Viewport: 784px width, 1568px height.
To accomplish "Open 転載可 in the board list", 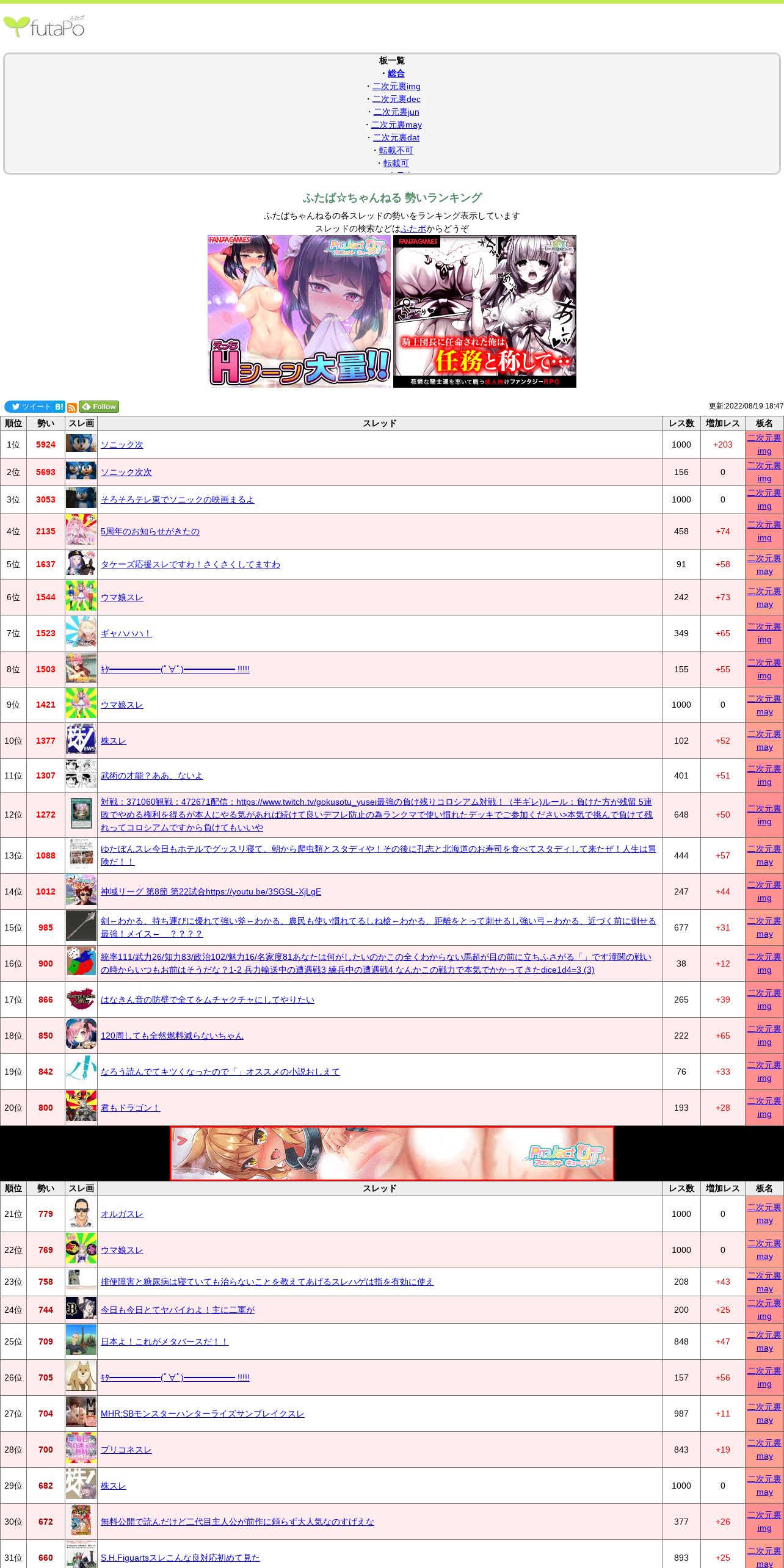I will [396, 163].
